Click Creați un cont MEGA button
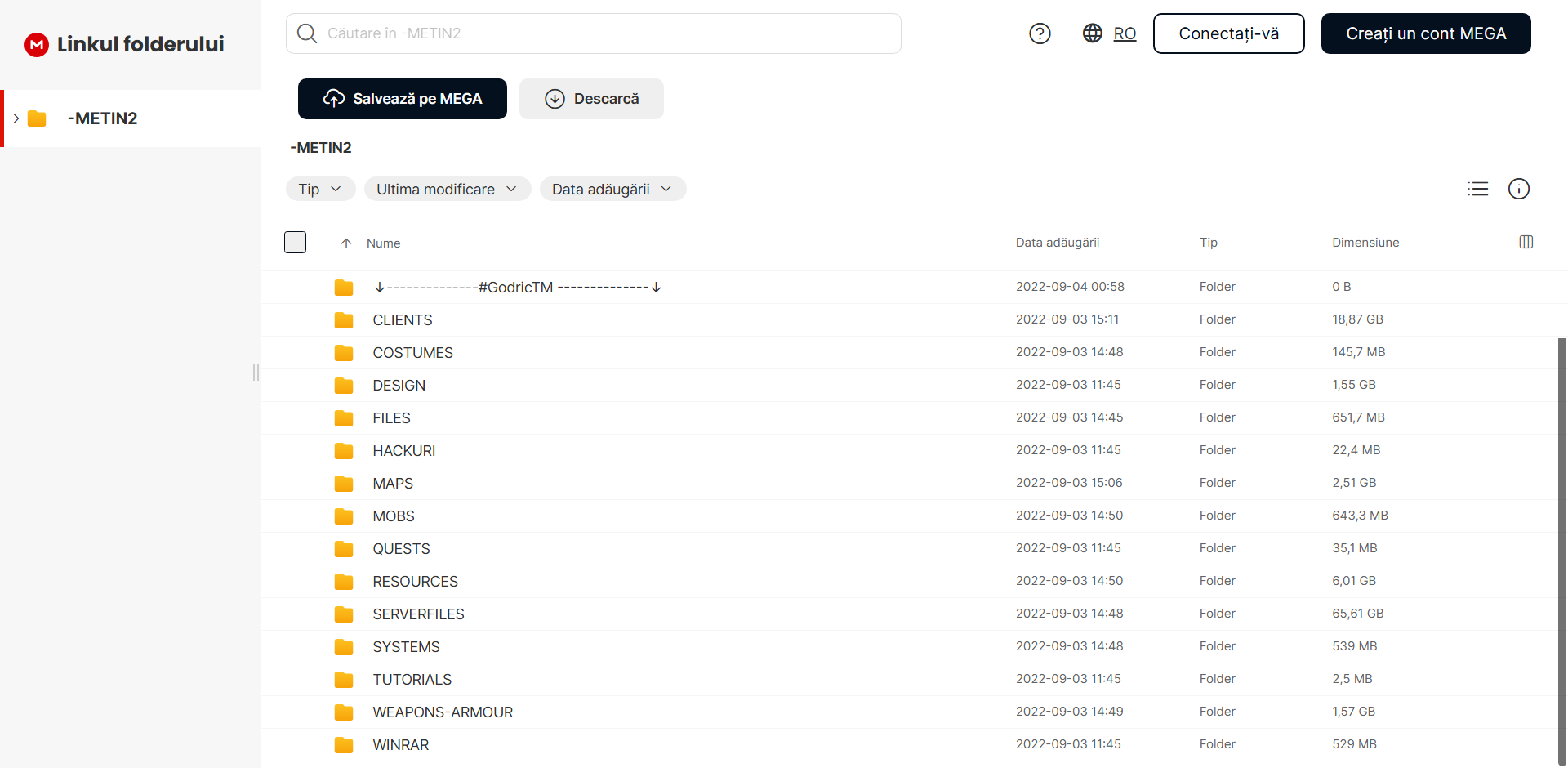Screen dimensions: 1568x768 [1426, 33]
